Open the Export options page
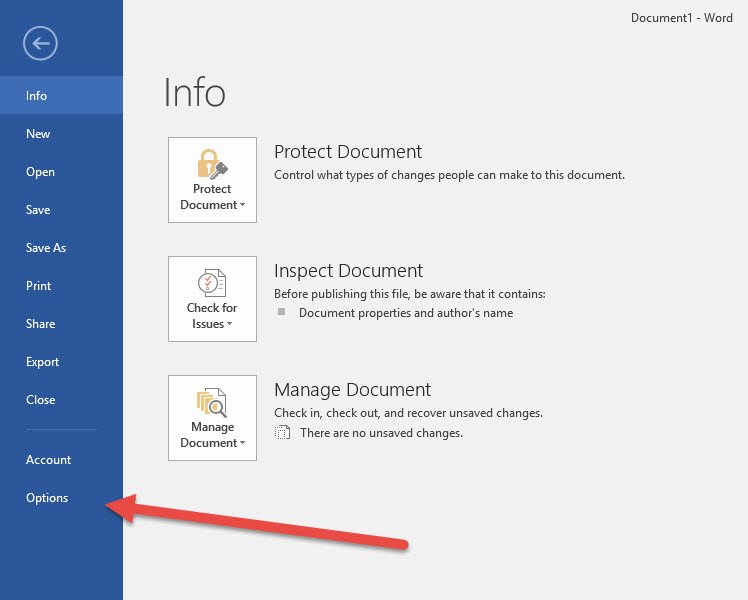The width and height of the screenshot is (748, 600). coord(42,362)
